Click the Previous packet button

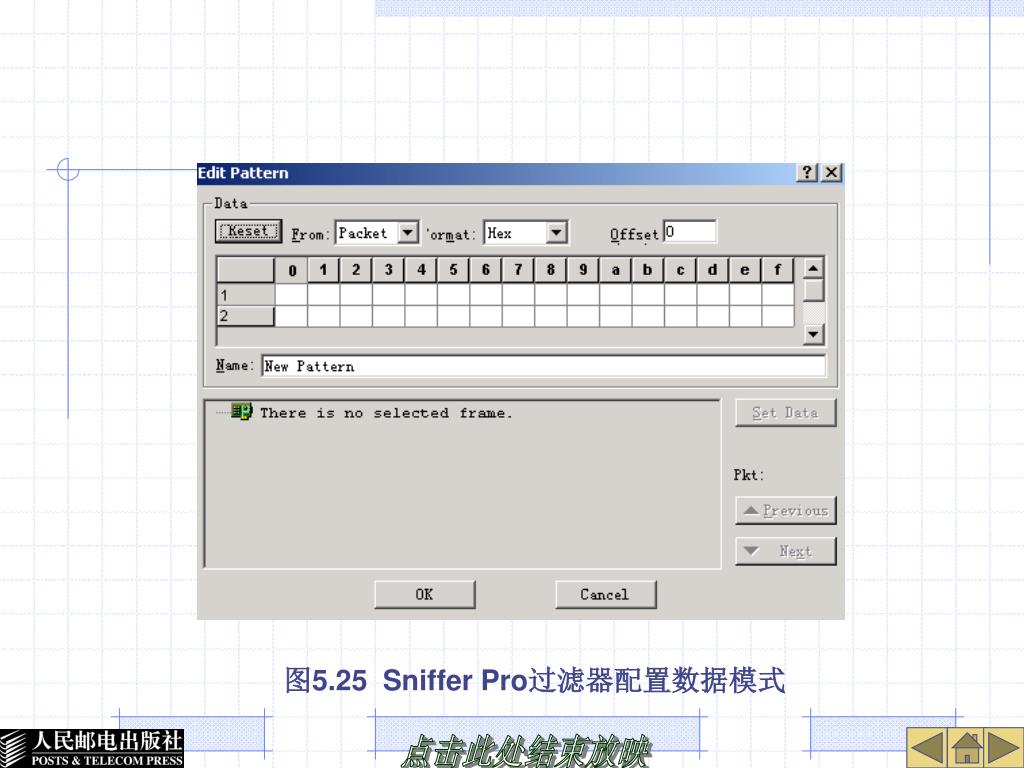[x=785, y=511]
